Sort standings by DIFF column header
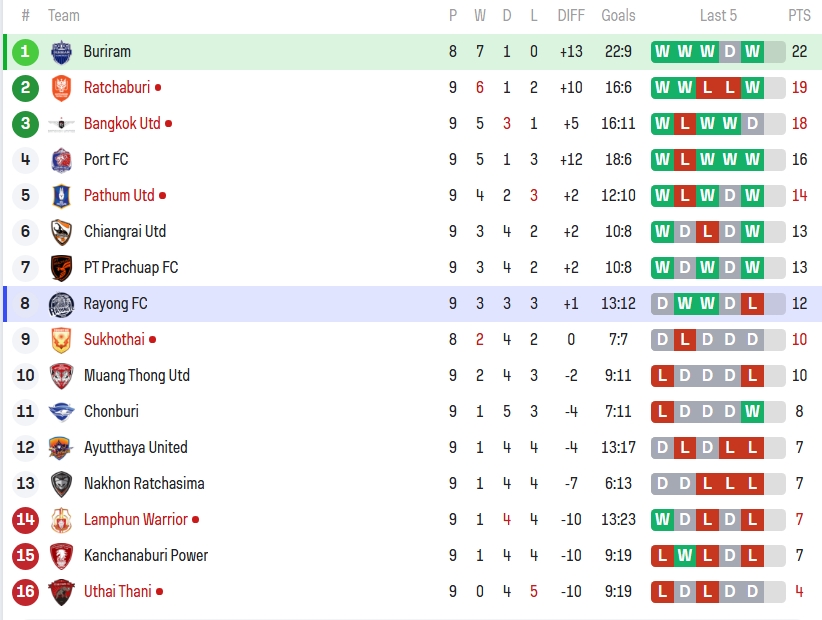 tap(571, 16)
